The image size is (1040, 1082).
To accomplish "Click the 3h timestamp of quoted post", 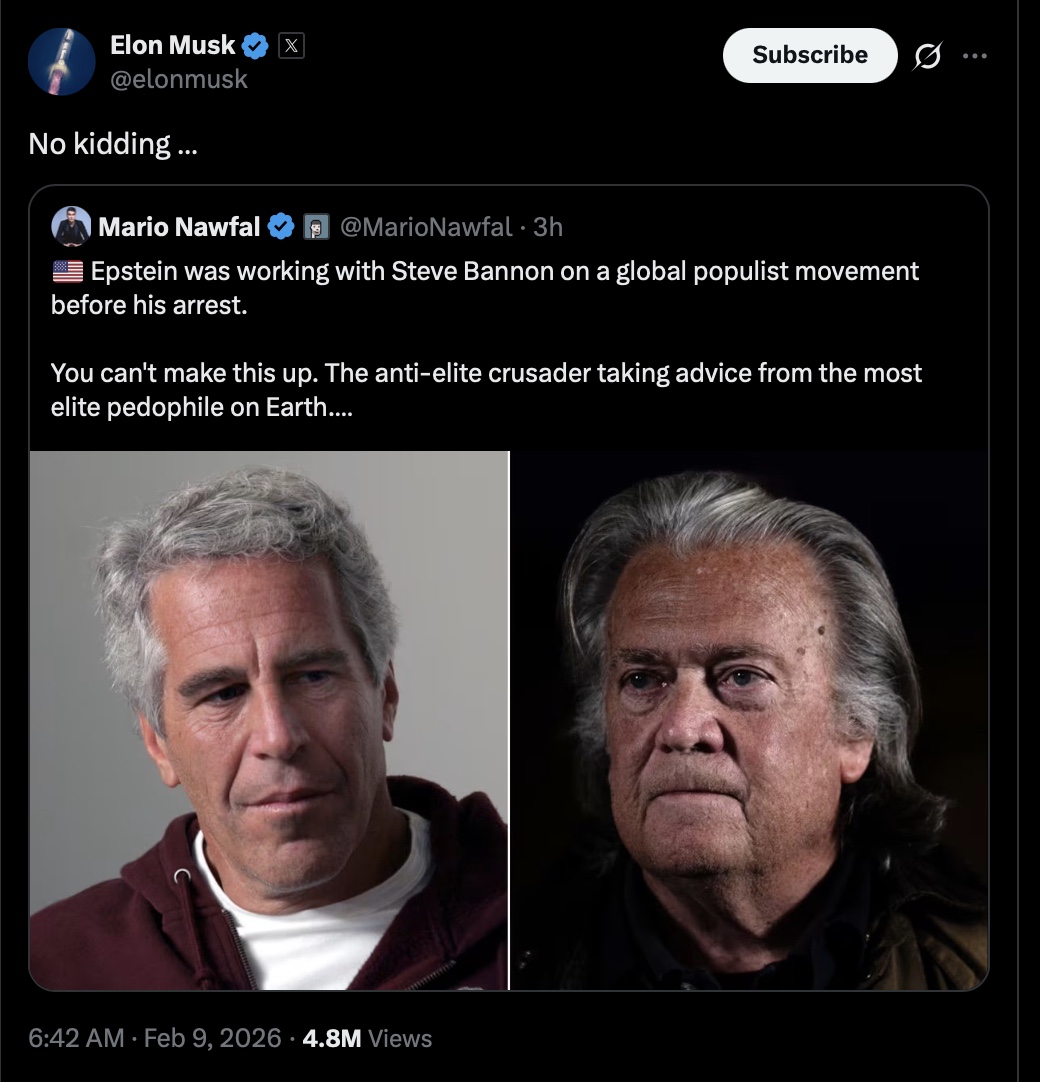I will point(548,227).
